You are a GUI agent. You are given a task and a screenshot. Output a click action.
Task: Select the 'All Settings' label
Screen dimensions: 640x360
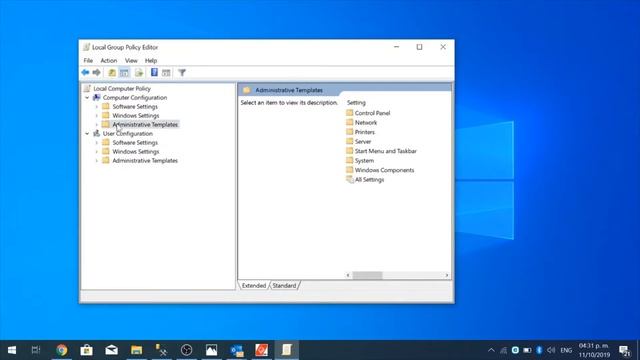click(x=369, y=179)
